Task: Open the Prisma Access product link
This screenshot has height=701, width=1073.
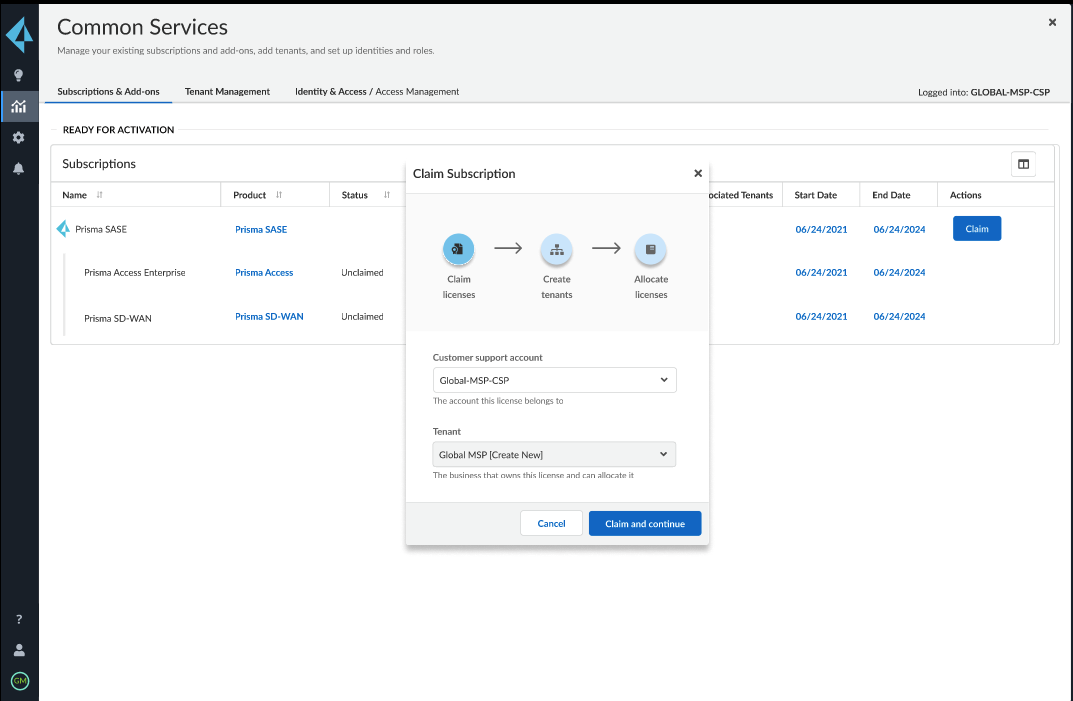Action: pos(264,272)
